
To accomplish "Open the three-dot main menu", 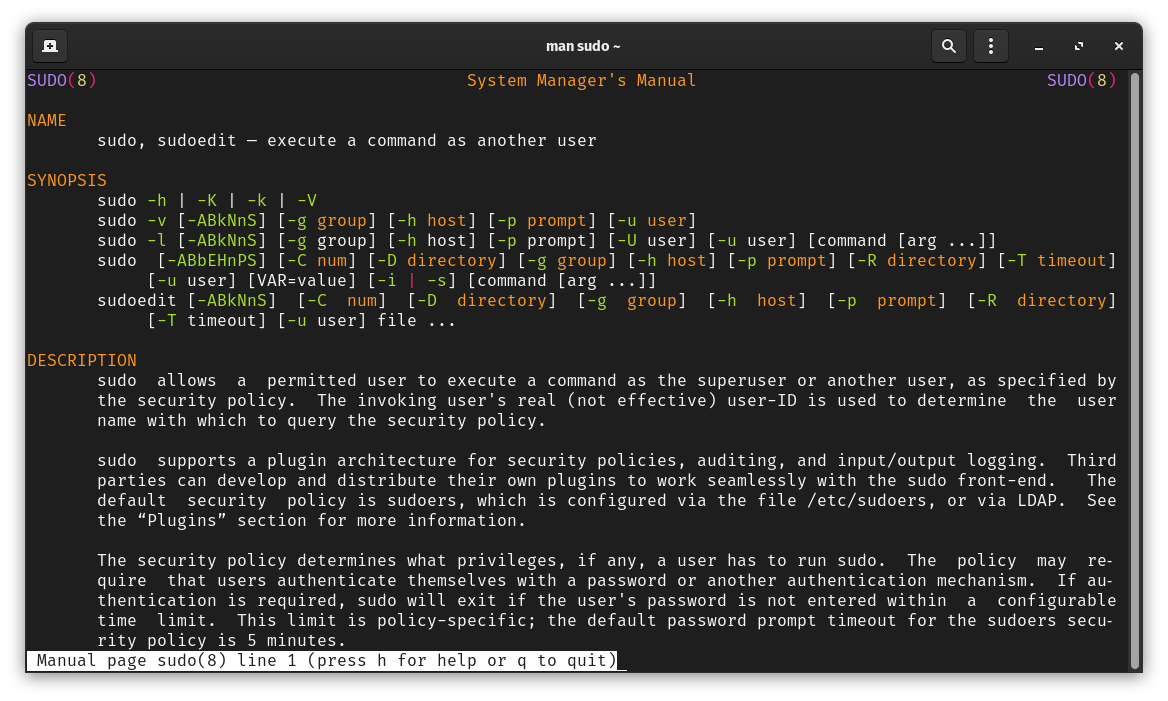I will (990, 46).
